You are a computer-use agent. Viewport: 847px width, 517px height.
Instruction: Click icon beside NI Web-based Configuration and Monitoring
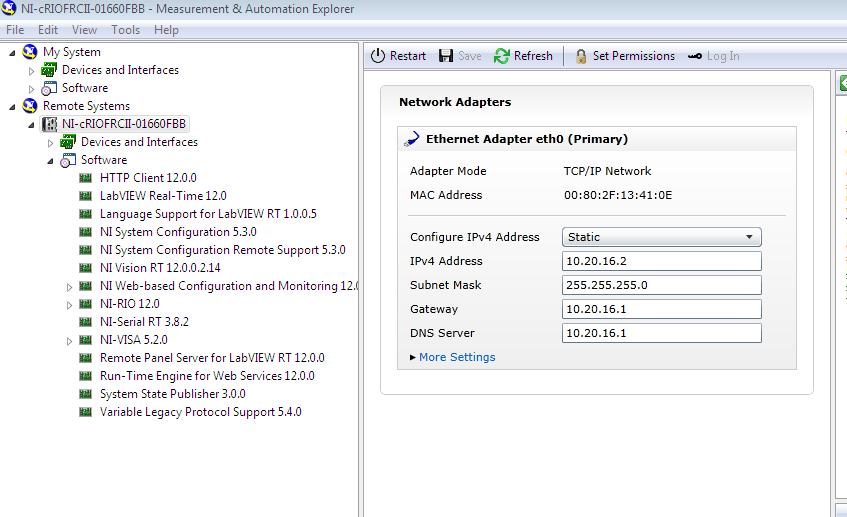[85, 286]
